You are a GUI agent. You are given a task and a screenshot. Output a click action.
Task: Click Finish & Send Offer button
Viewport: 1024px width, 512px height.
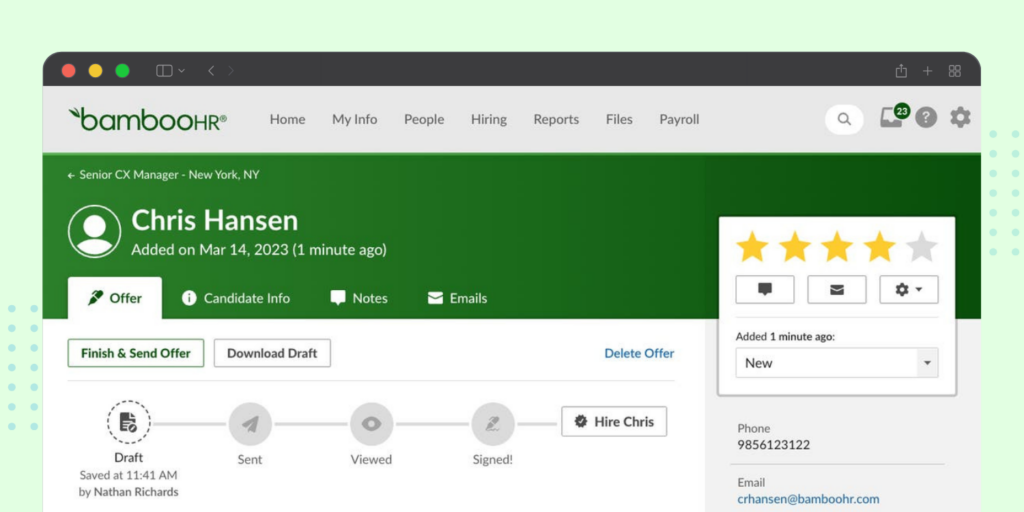pyautogui.click(x=136, y=353)
